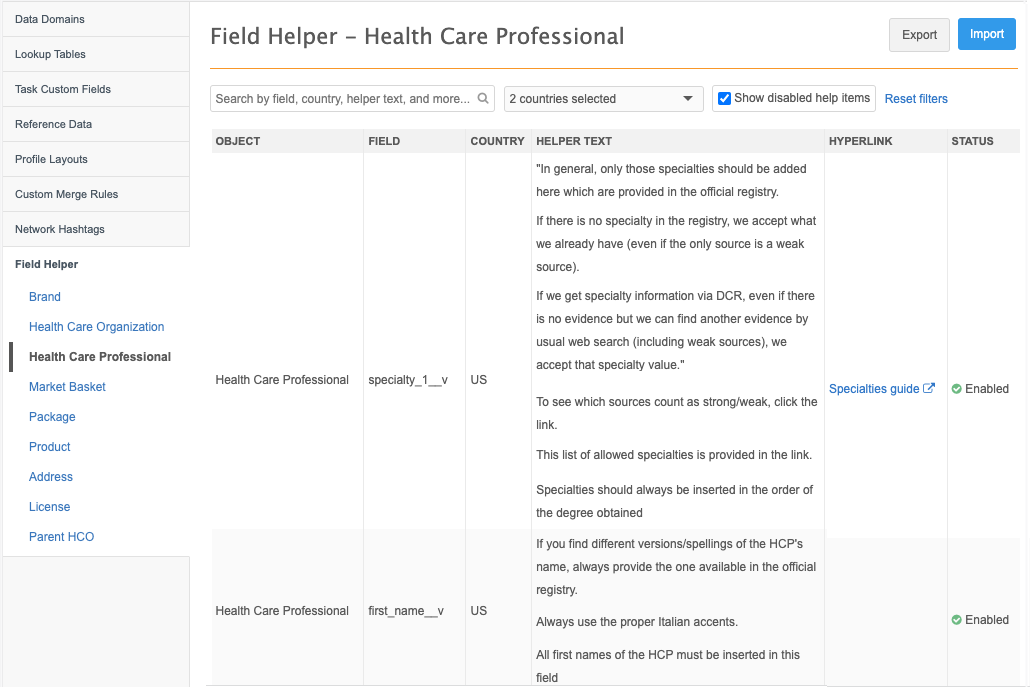Sort by the Country column header

click(x=497, y=141)
